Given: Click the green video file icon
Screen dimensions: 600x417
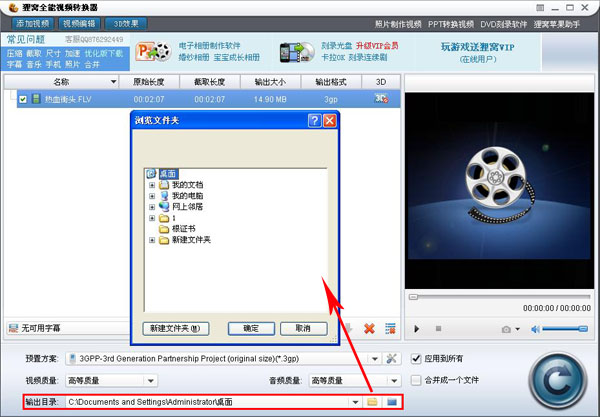Looking at the screenshot, I should pos(36,99).
